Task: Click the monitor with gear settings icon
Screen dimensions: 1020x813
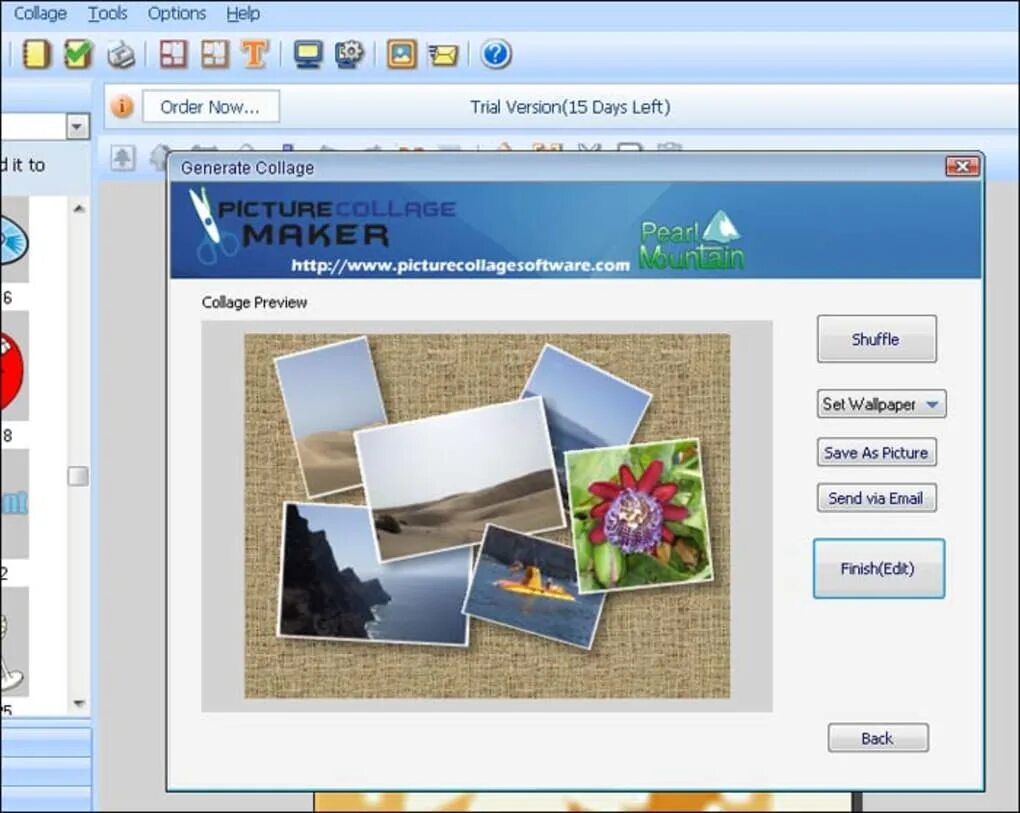Action: click(x=349, y=55)
